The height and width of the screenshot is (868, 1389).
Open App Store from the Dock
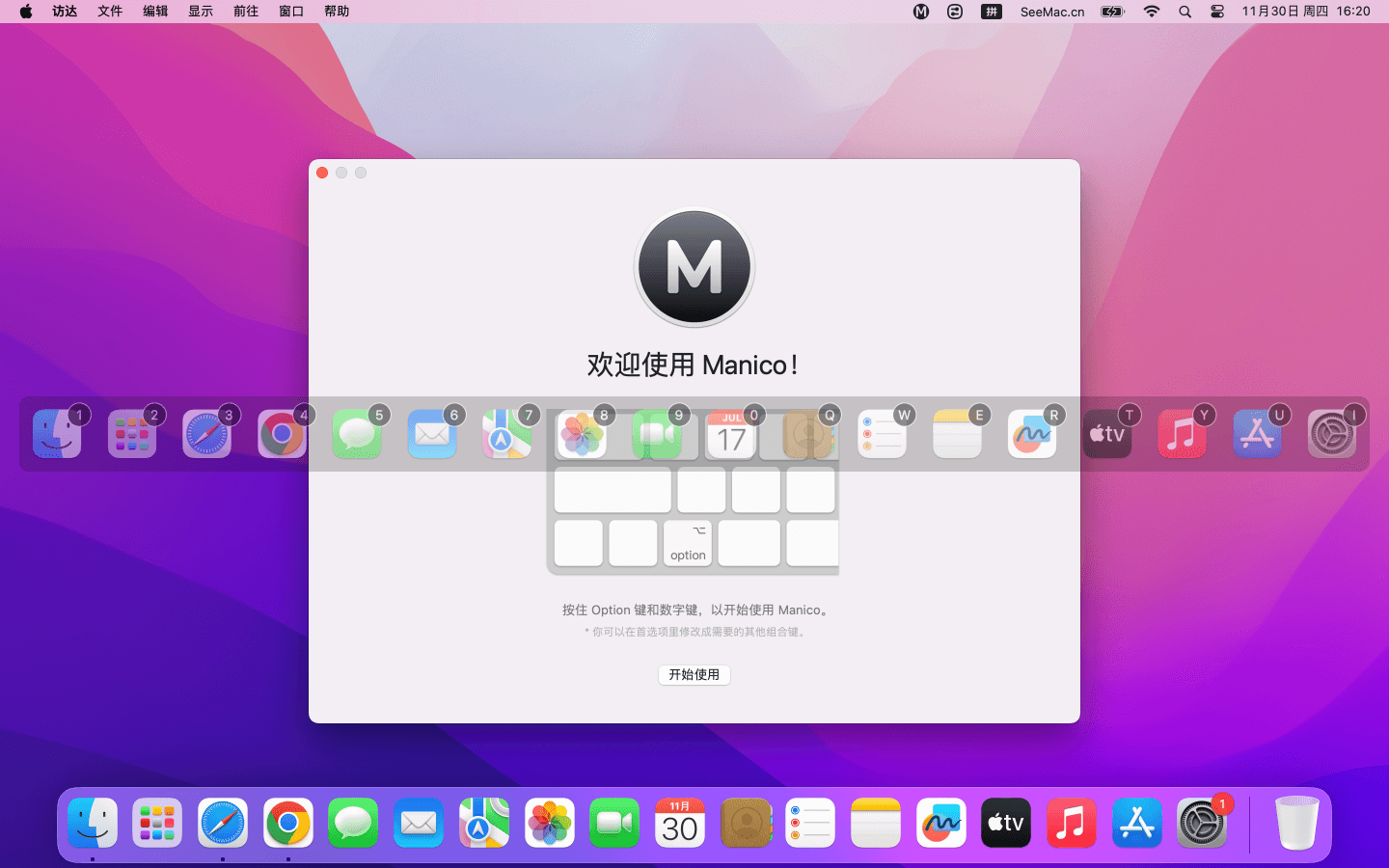[x=1137, y=823]
